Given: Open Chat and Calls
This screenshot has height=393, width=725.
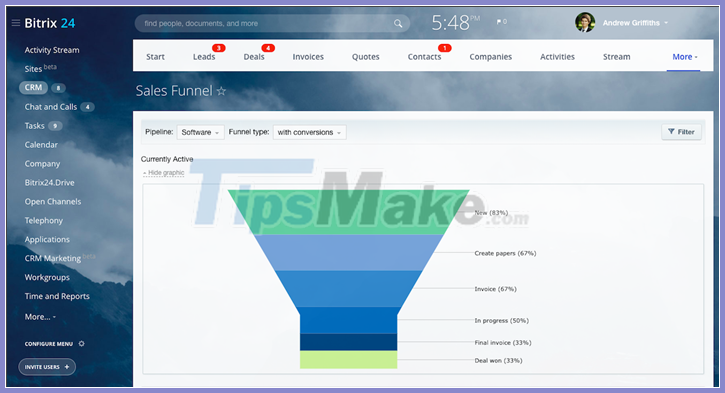Looking at the screenshot, I should point(51,107).
